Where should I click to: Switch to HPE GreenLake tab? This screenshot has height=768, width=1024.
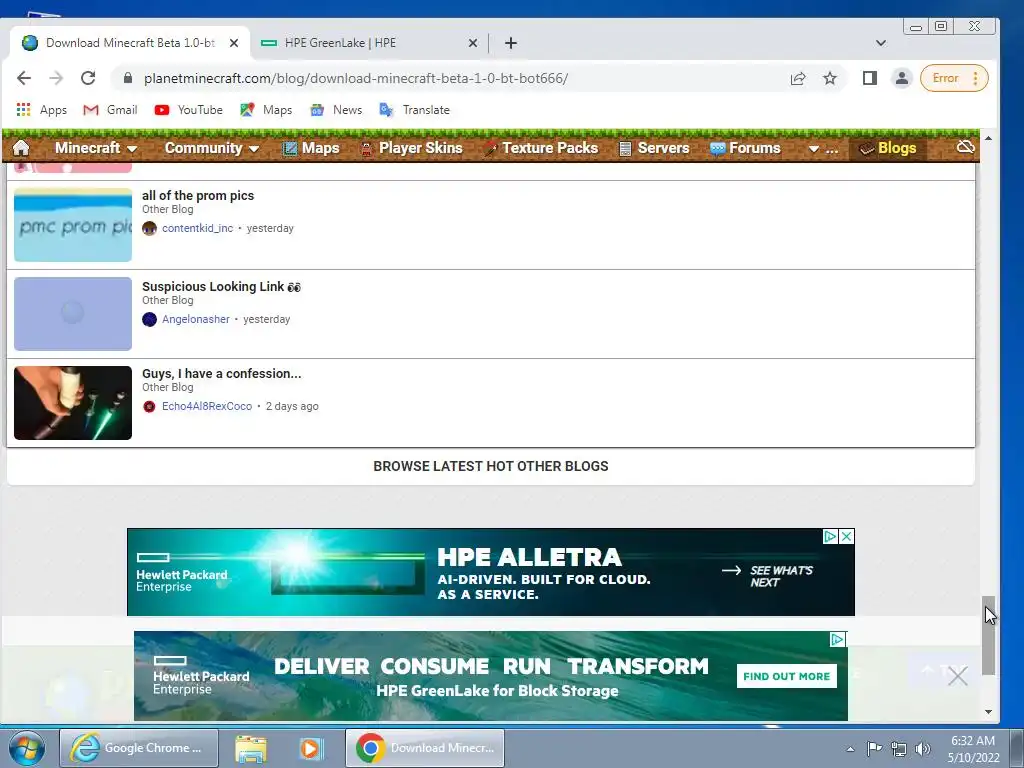pos(366,43)
